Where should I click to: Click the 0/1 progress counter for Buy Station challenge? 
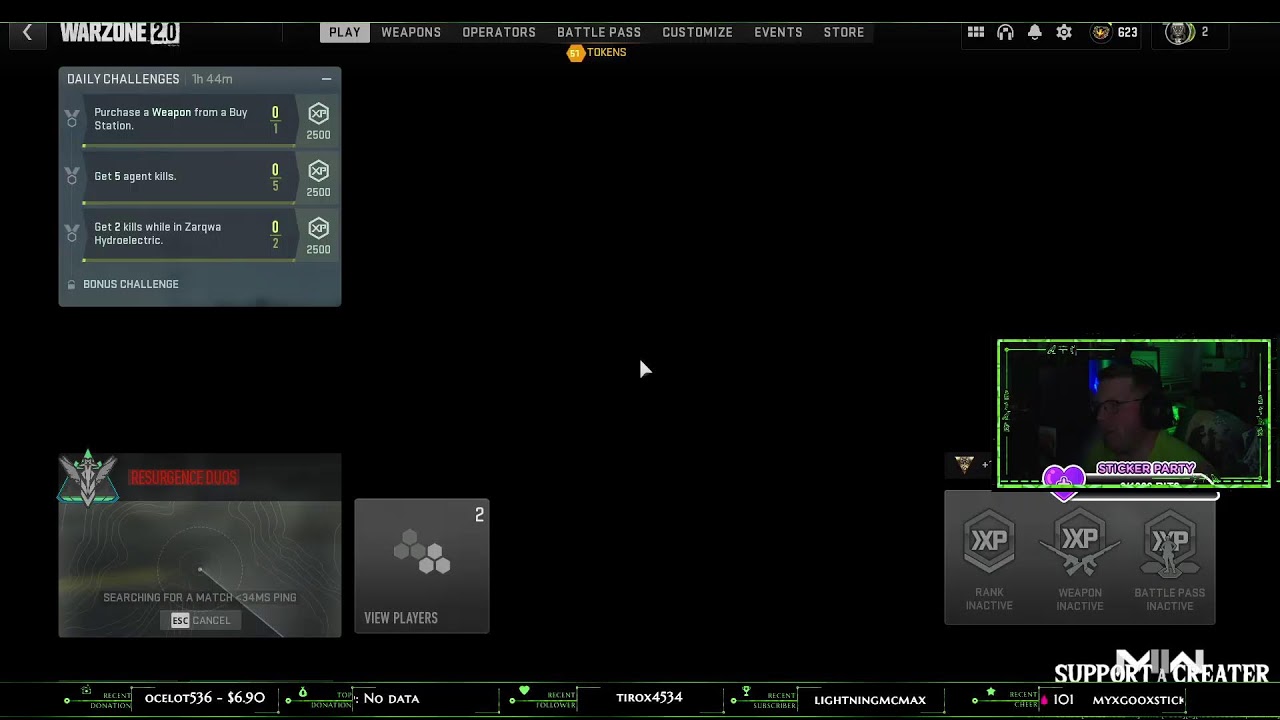coord(275,120)
